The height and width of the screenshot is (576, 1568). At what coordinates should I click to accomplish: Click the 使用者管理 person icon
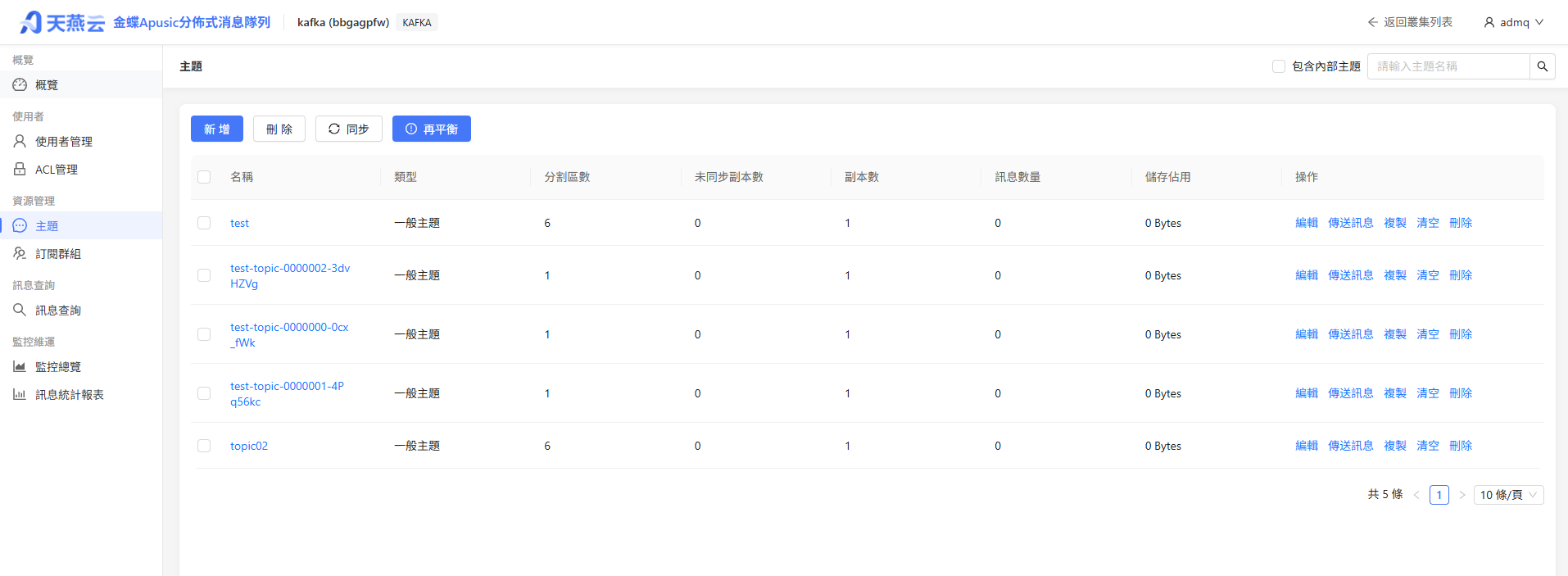[20, 141]
